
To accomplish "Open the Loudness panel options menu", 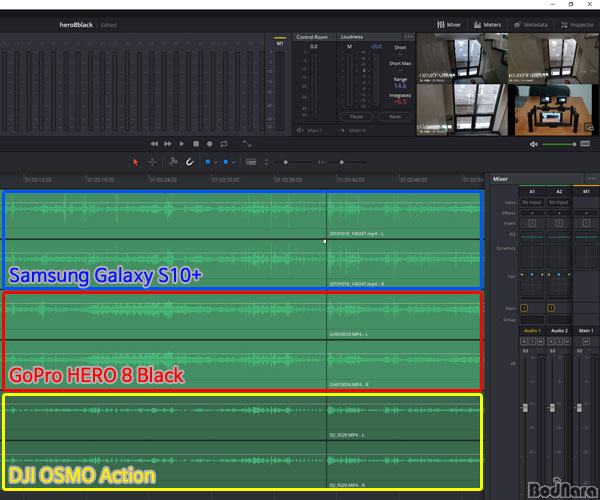I will click(x=408, y=36).
